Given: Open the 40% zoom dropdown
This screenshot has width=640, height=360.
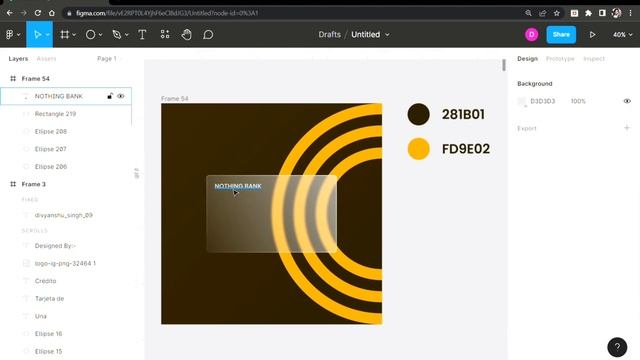Looking at the screenshot, I should click(622, 35).
